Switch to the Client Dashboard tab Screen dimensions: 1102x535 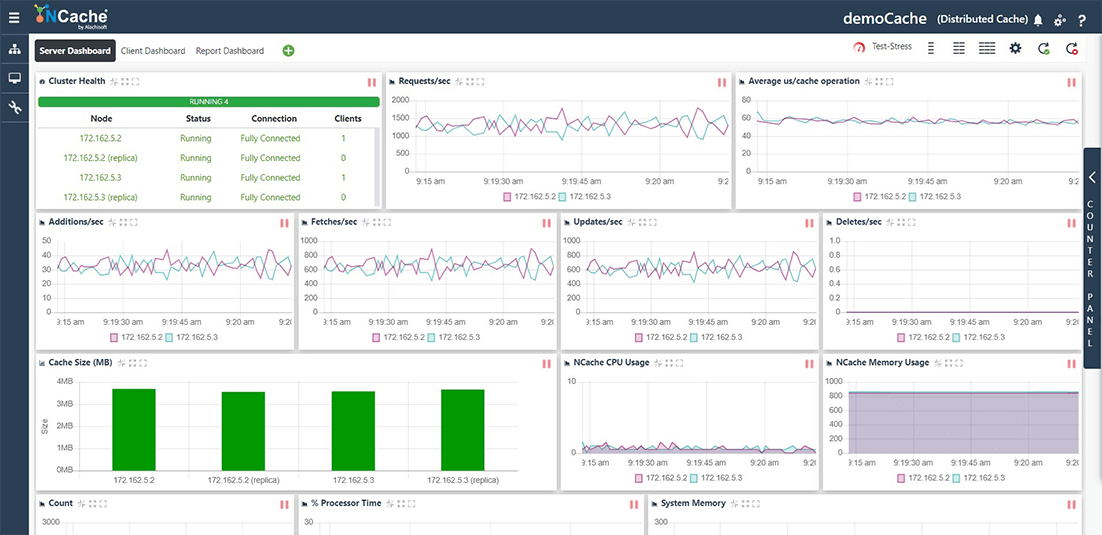(x=153, y=51)
